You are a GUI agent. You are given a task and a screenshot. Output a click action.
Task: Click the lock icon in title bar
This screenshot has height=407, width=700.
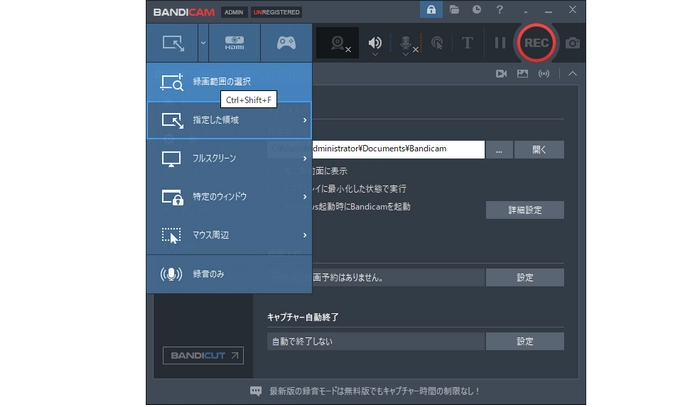[x=431, y=10]
